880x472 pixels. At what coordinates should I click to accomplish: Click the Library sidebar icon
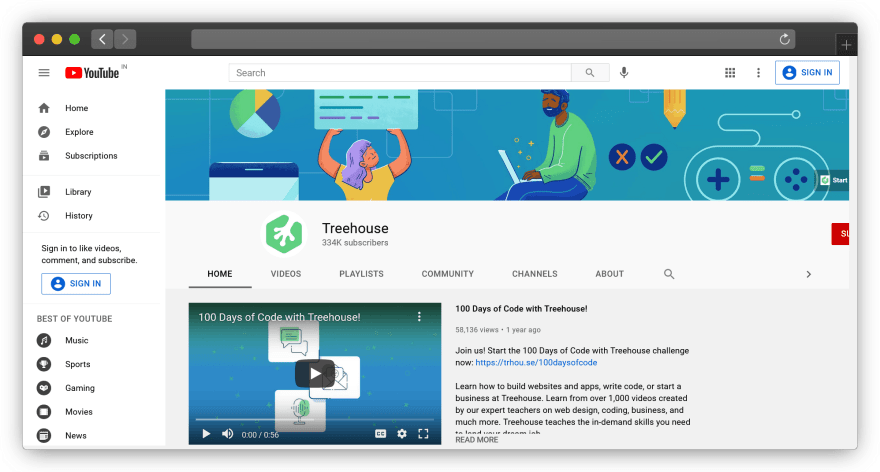pyautogui.click(x=44, y=192)
